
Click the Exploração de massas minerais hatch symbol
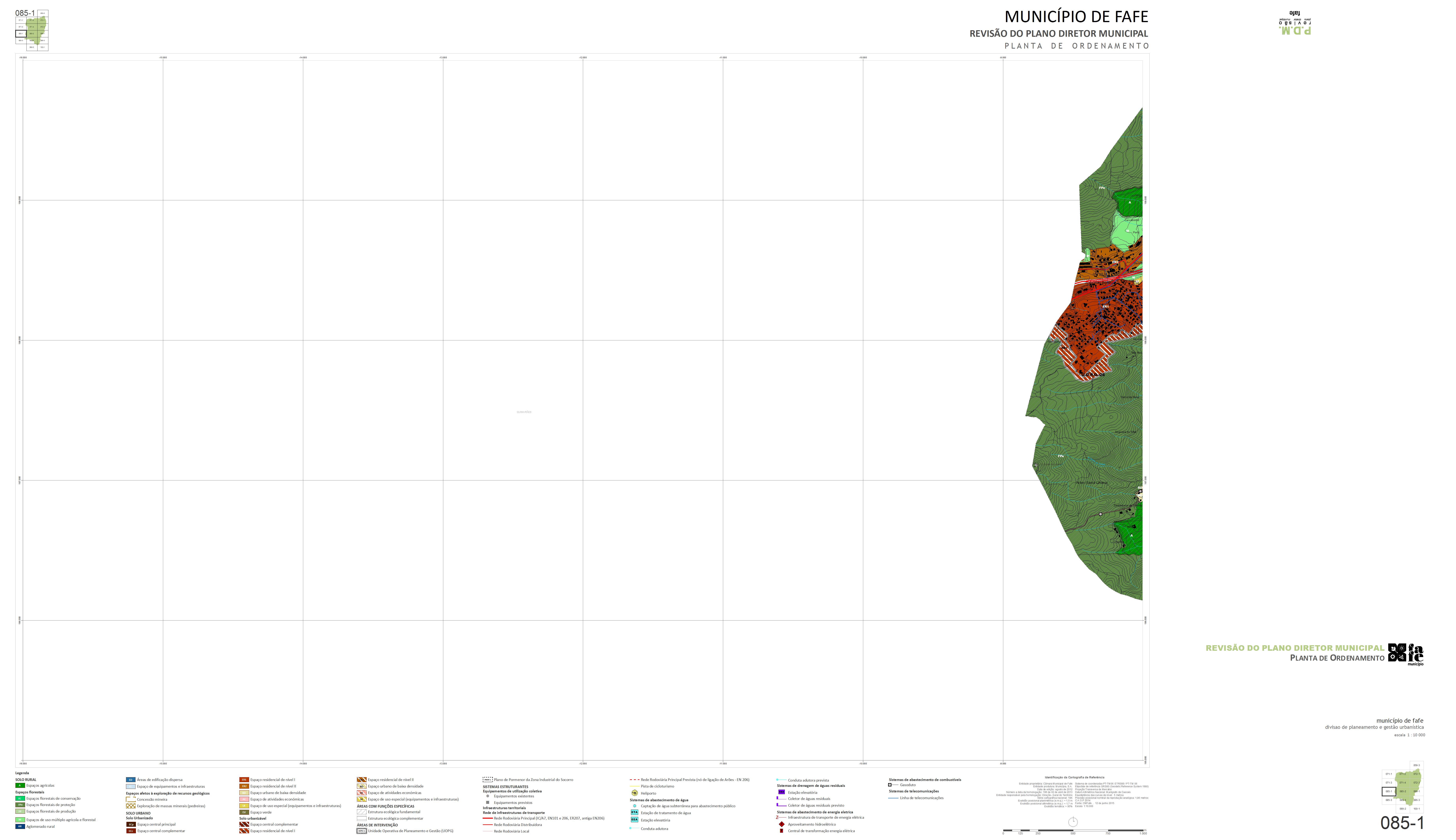[131, 806]
